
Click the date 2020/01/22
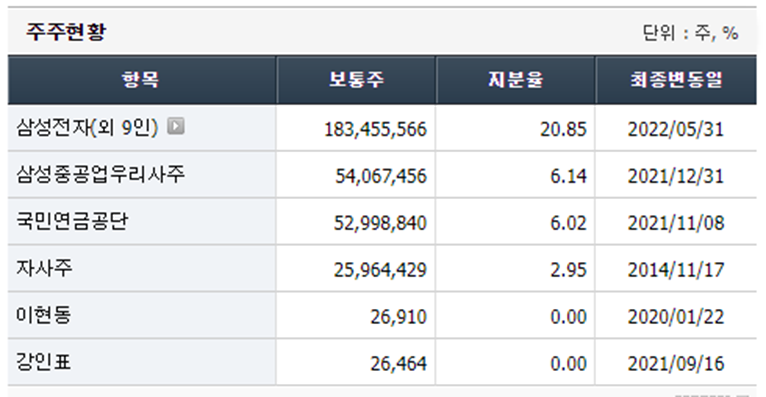pos(676,317)
